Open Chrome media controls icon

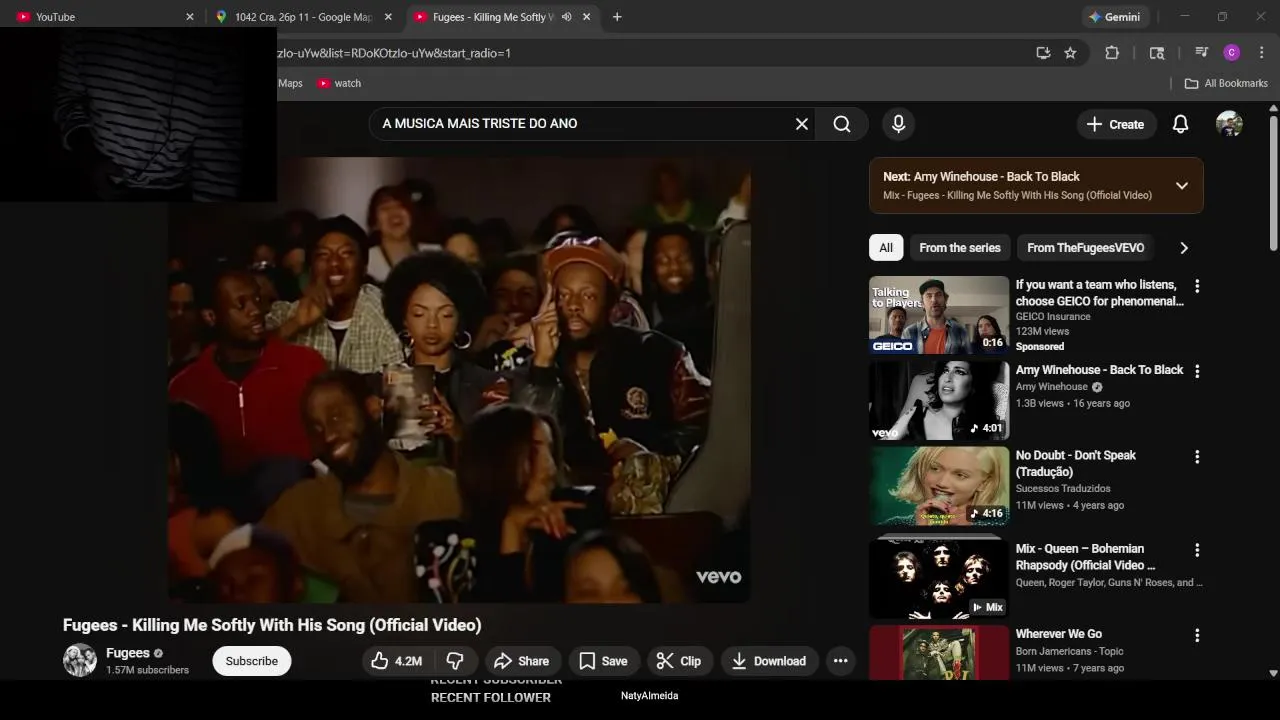[x=1201, y=53]
